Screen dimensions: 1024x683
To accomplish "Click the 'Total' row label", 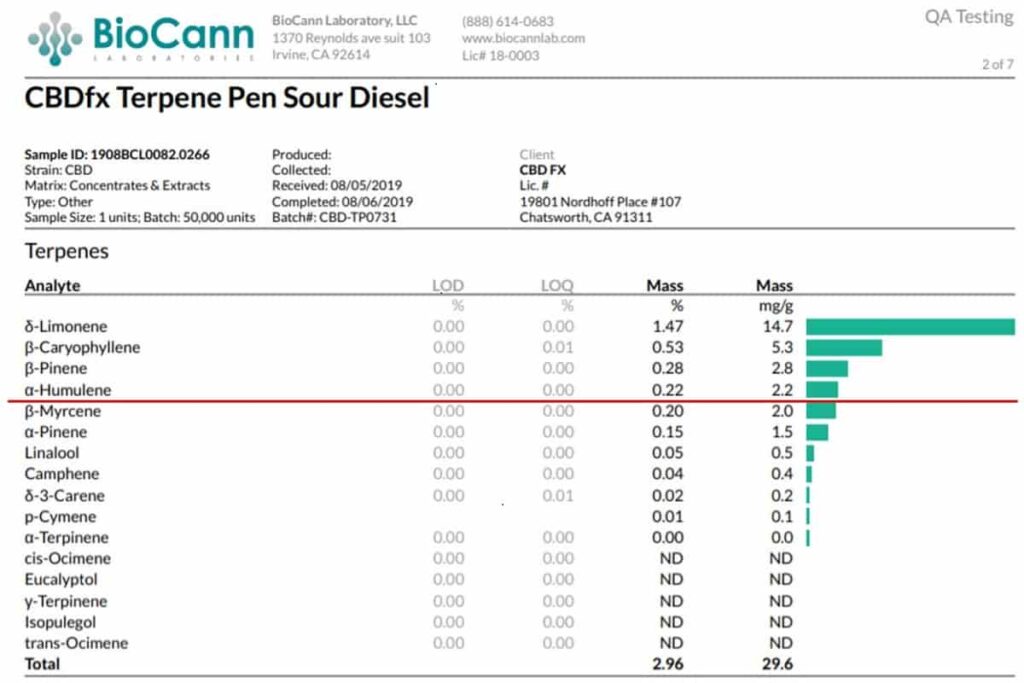I will point(42,664).
